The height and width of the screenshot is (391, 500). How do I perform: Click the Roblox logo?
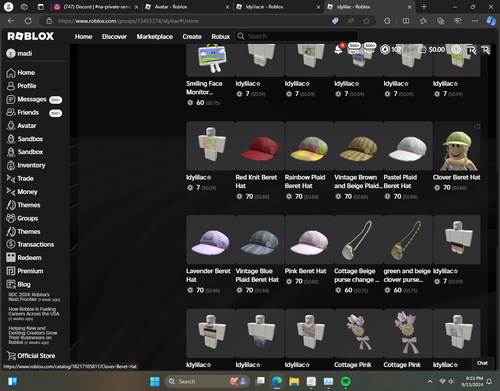tap(31, 36)
